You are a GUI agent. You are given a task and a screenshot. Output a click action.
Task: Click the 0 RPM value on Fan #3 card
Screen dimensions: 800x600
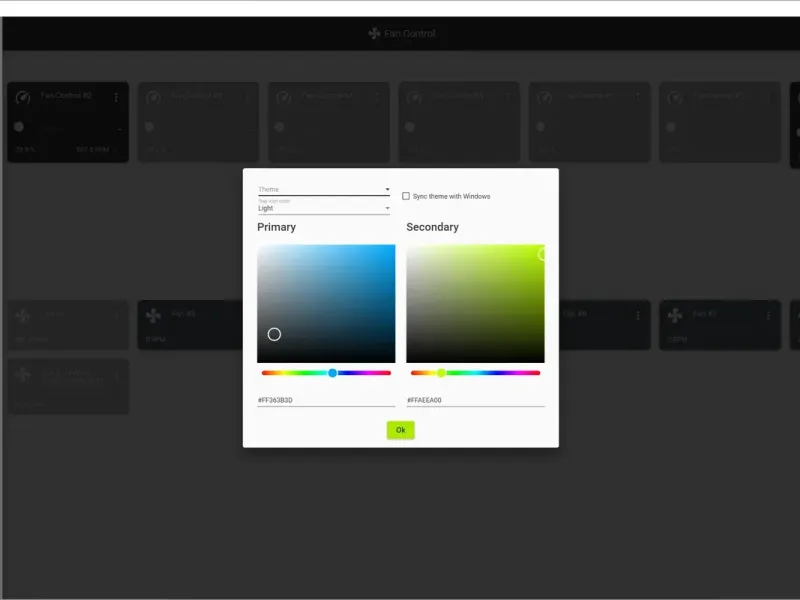(x=156, y=339)
